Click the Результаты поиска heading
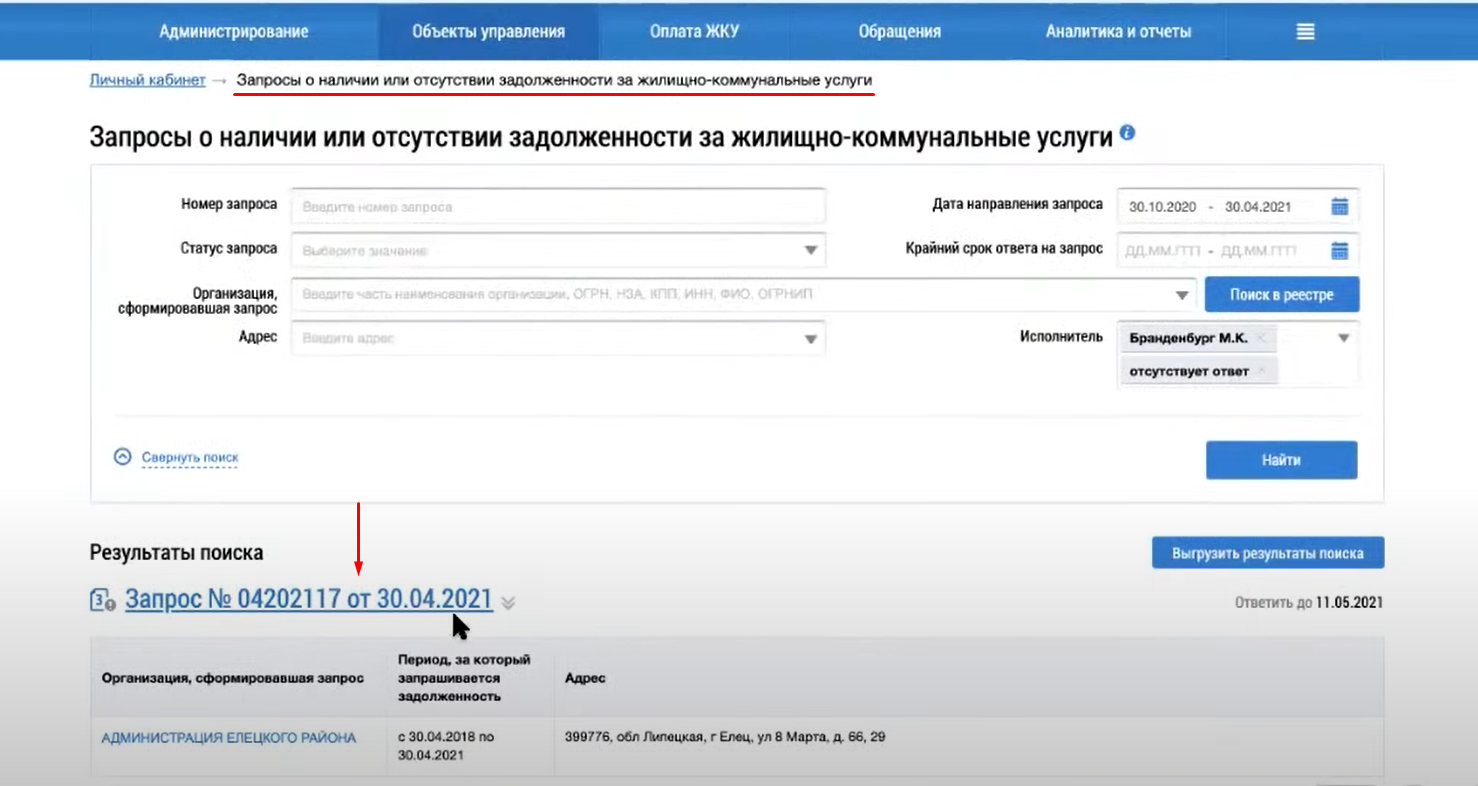1478x786 pixels. pyautogui.click(x=177, y=552)
